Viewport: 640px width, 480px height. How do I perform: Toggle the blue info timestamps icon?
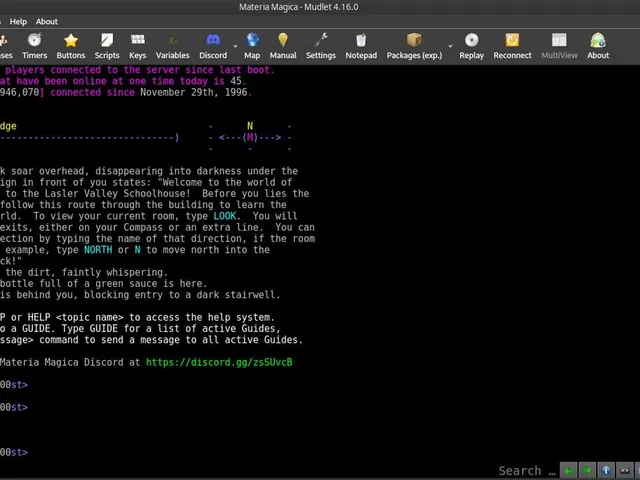(x=606, y=471)
